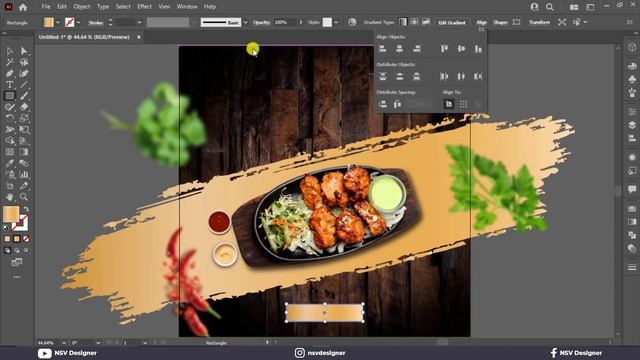
Task: Select the Hand tool
Action: 10,197
